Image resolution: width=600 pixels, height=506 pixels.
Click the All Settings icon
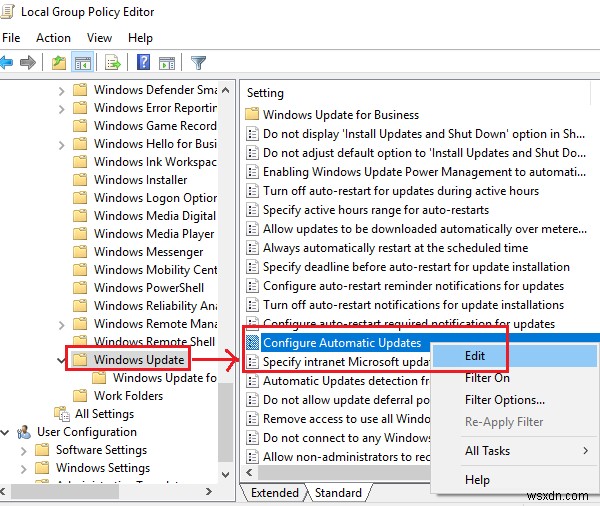[x=62, y=413]
